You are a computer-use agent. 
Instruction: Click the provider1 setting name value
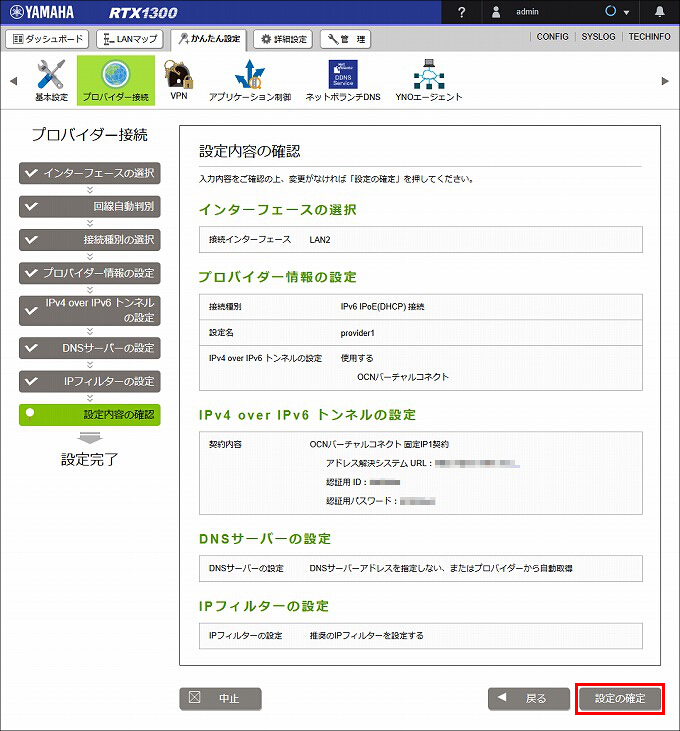pos(357,333)
